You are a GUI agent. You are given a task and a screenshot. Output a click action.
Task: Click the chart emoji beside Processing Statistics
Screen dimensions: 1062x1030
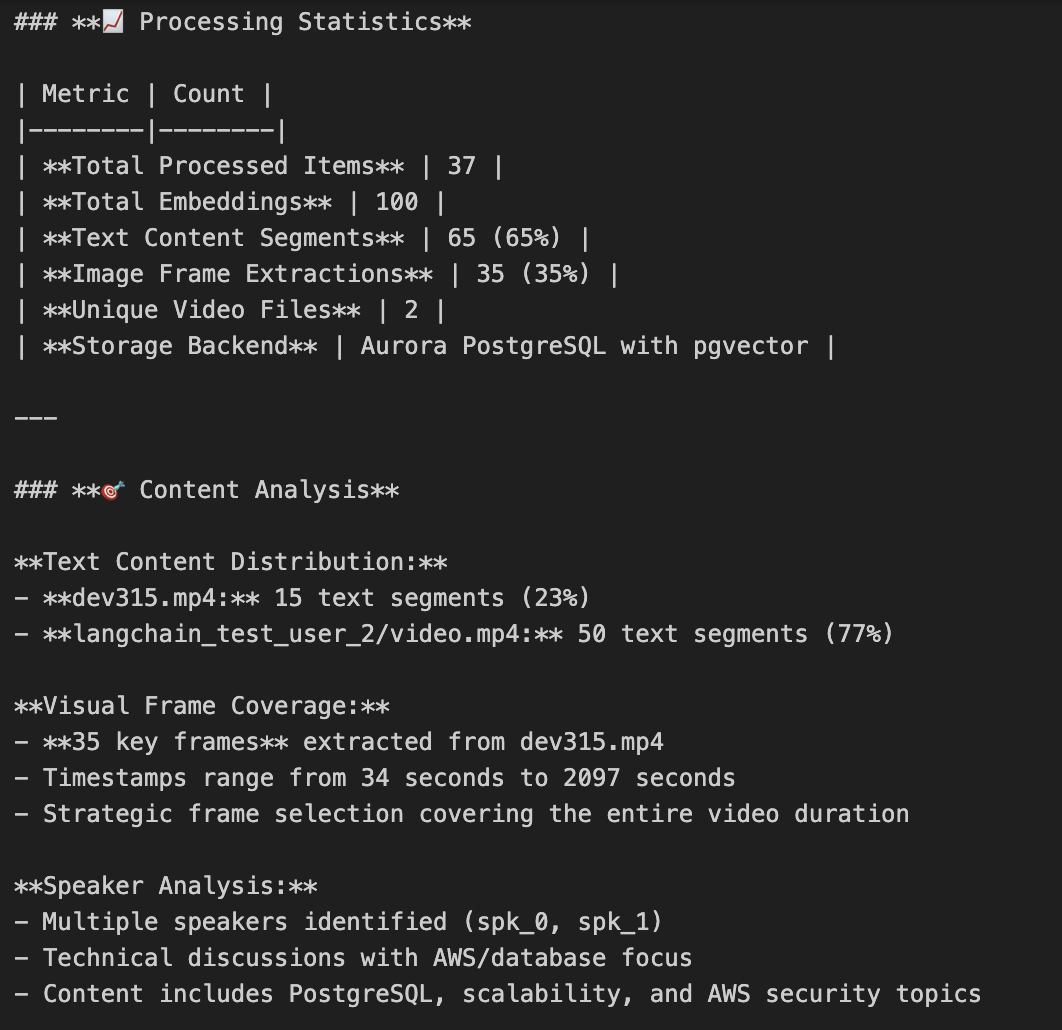coord(113,22)
